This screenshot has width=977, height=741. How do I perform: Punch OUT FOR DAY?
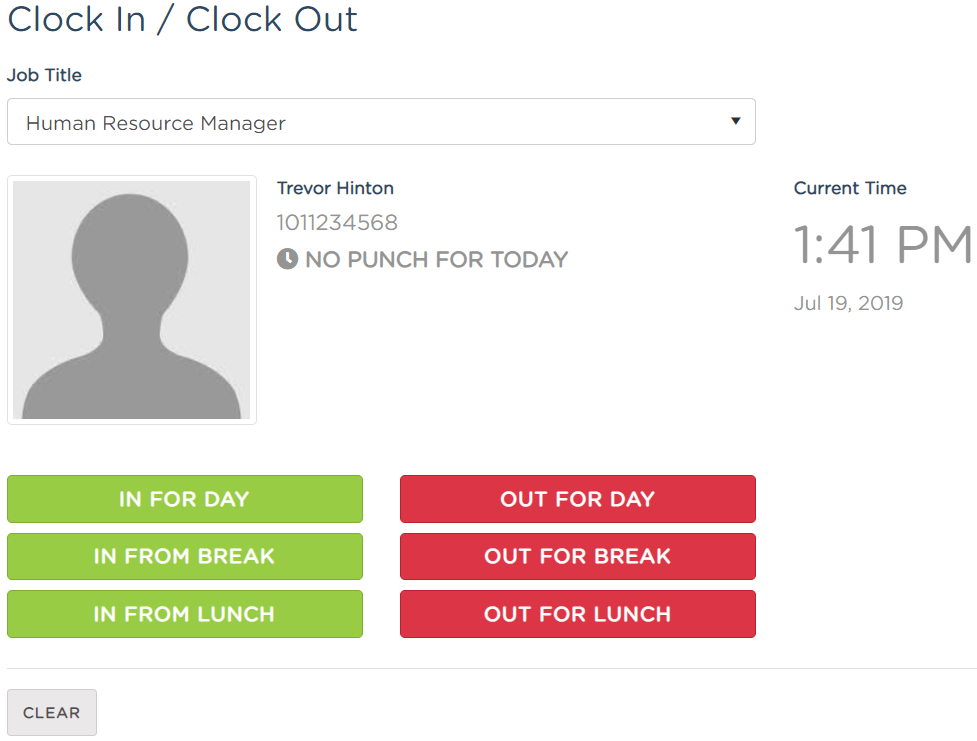[578, 499]
